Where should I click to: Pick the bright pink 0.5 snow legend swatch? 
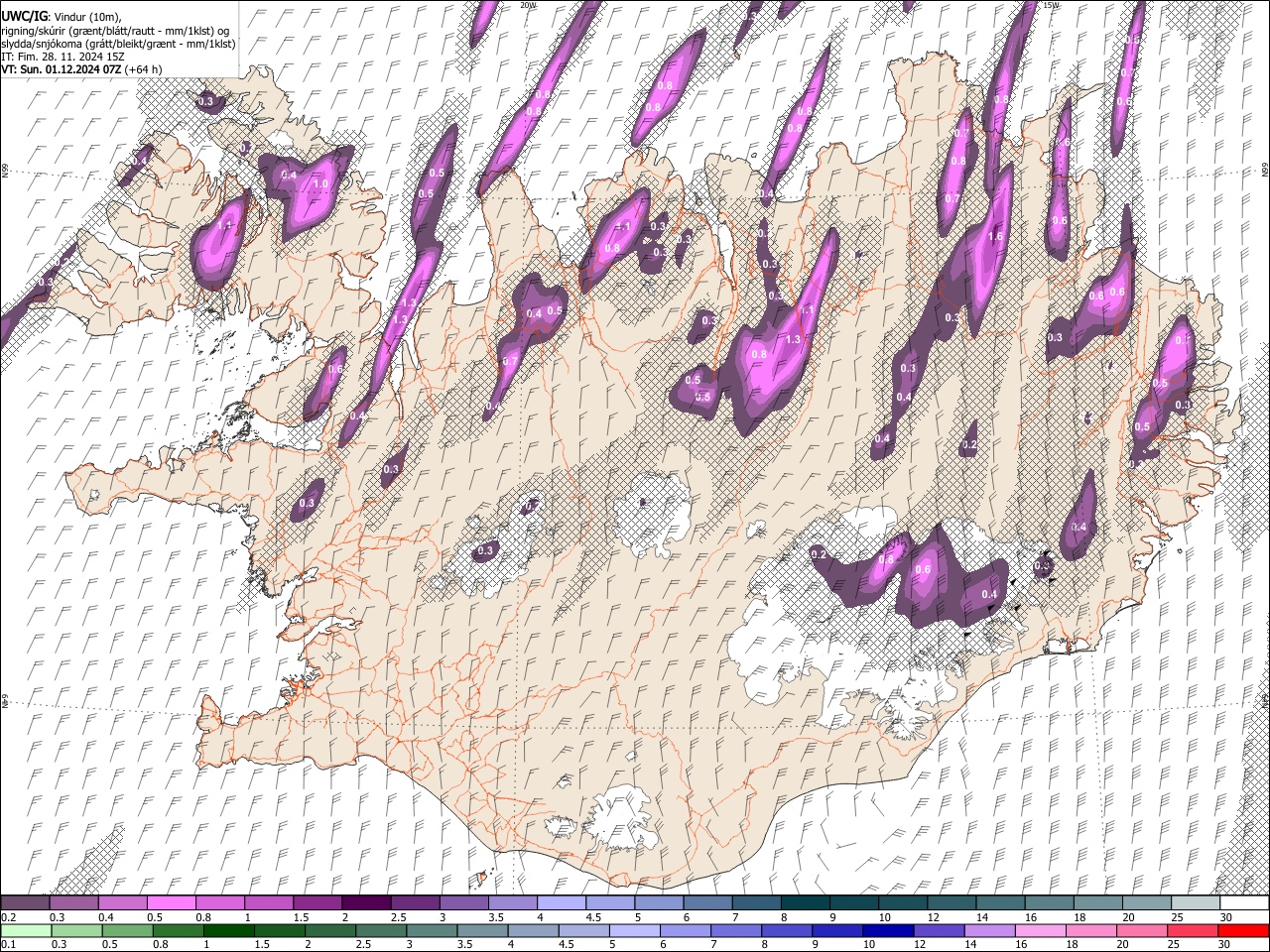point(171,903)
